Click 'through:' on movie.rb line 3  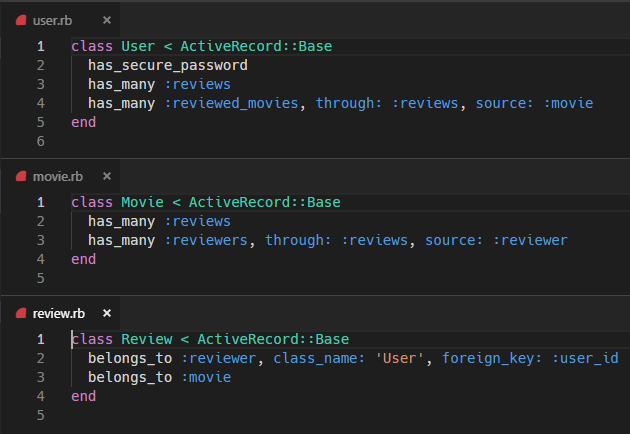298,240
